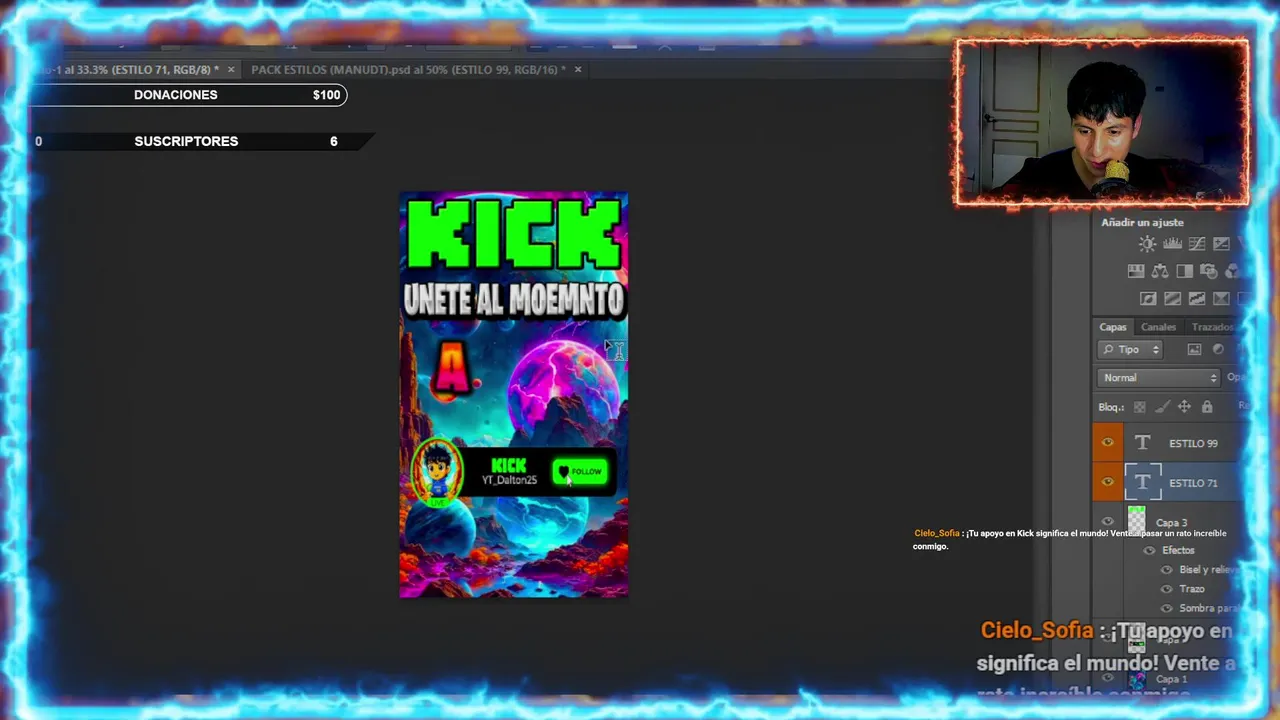Select the ESTILO 99 layer name

(x=1193, y=443)
